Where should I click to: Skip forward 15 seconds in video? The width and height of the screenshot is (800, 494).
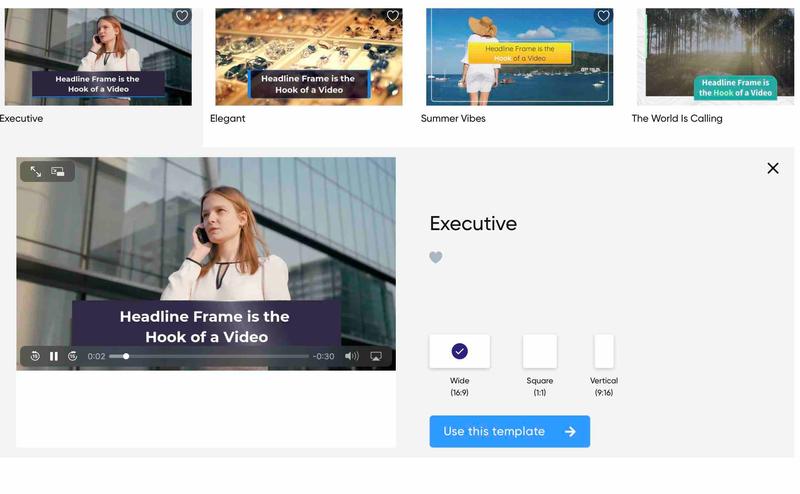[x=72, y=356]
